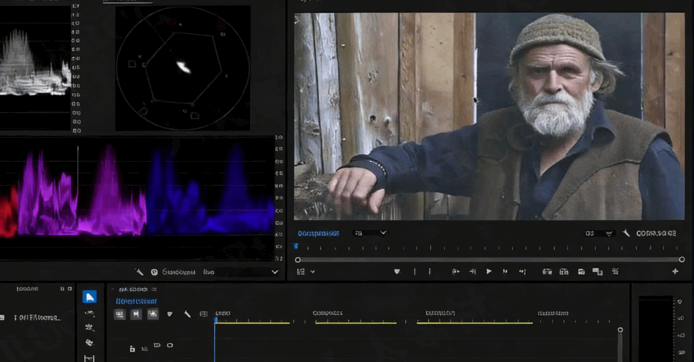Screen dimensions: 694x362
Task: Toggle Linked Selection in the Timeline
Action: click(x=153, y=314)
